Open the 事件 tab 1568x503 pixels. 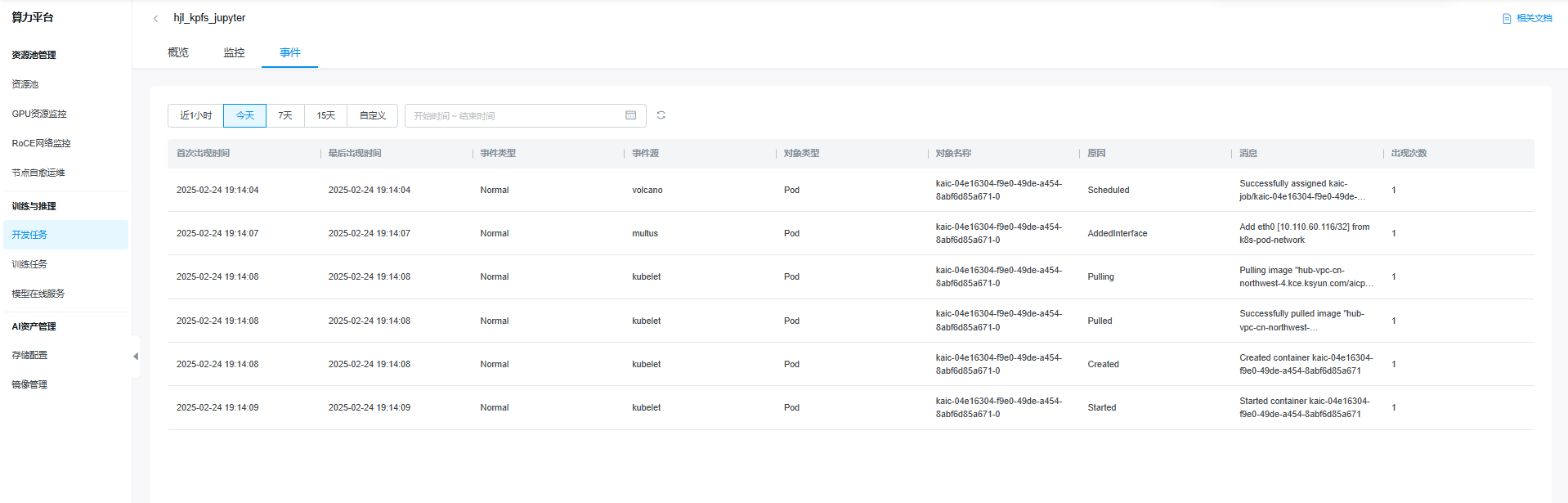(x=289, y=52)
